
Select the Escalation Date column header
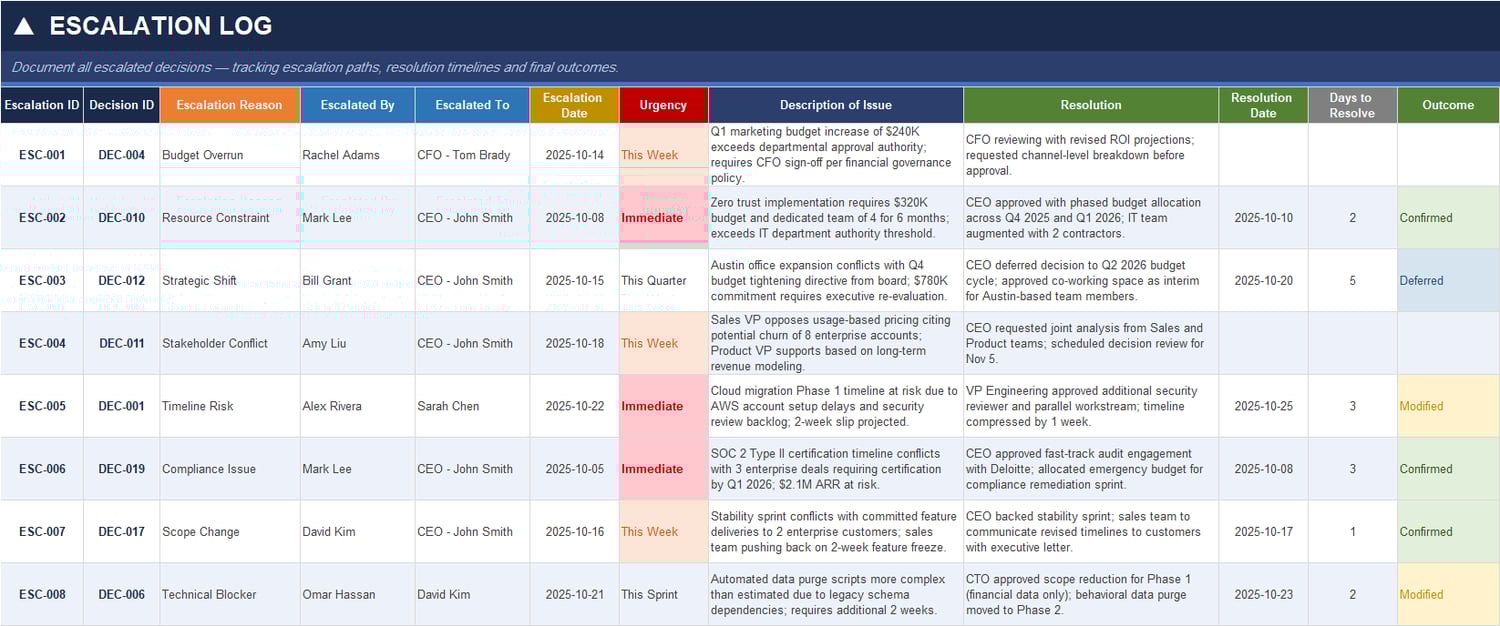573,104
